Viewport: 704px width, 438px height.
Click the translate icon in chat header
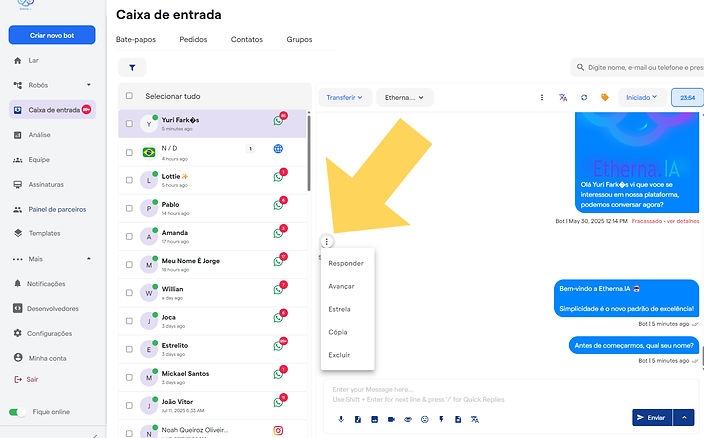click(x=563, y=97)
